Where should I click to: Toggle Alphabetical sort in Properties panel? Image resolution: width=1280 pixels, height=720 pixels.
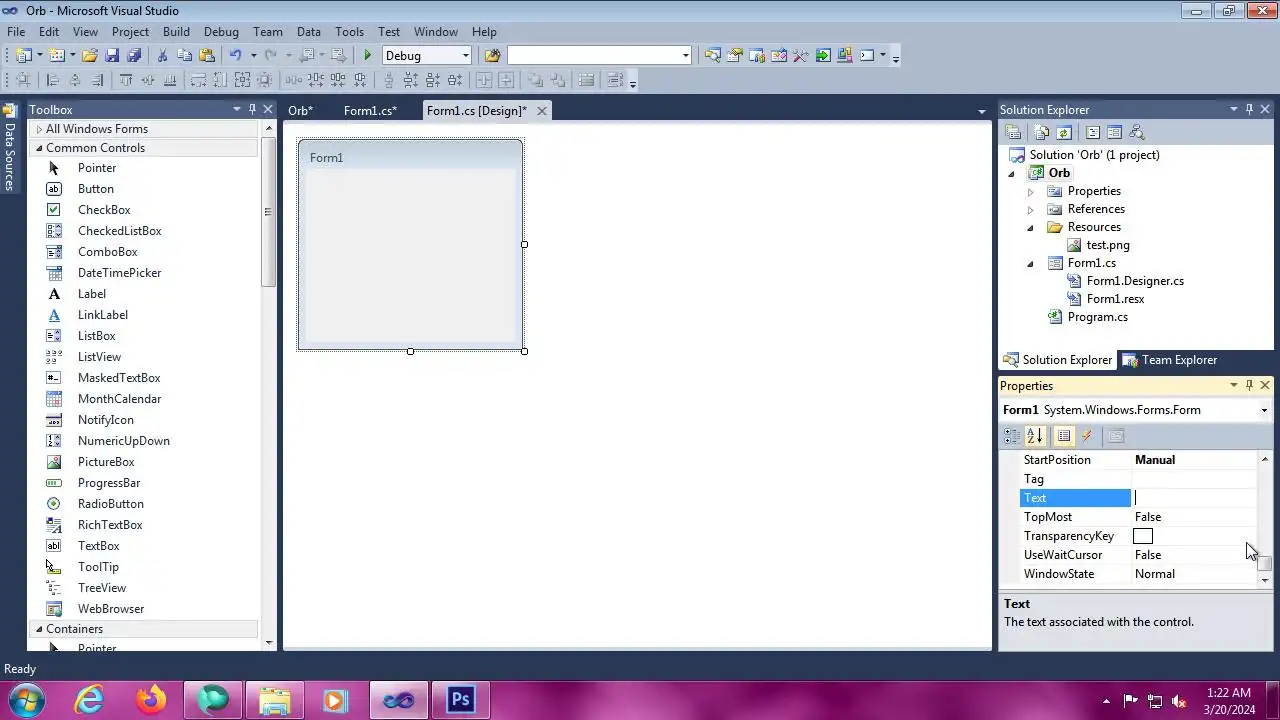click(1035, 436)
